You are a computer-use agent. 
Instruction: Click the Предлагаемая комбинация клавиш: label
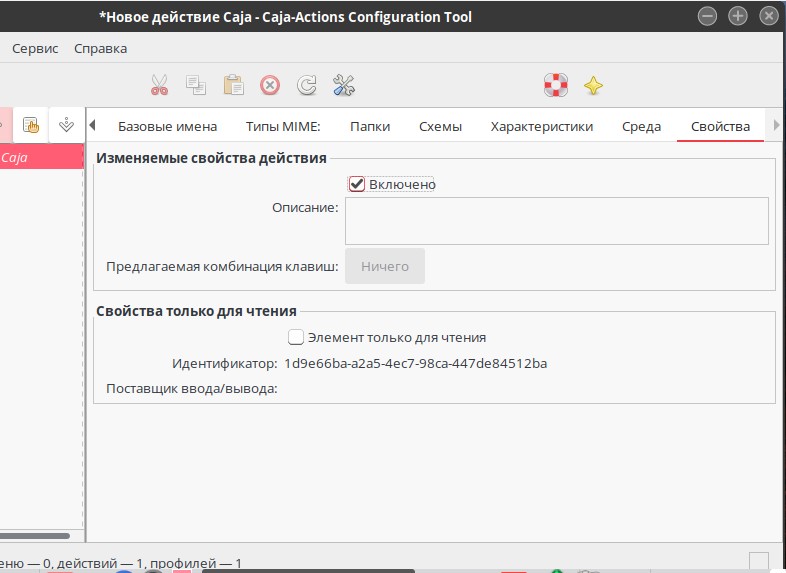click(x=222, y=266)
